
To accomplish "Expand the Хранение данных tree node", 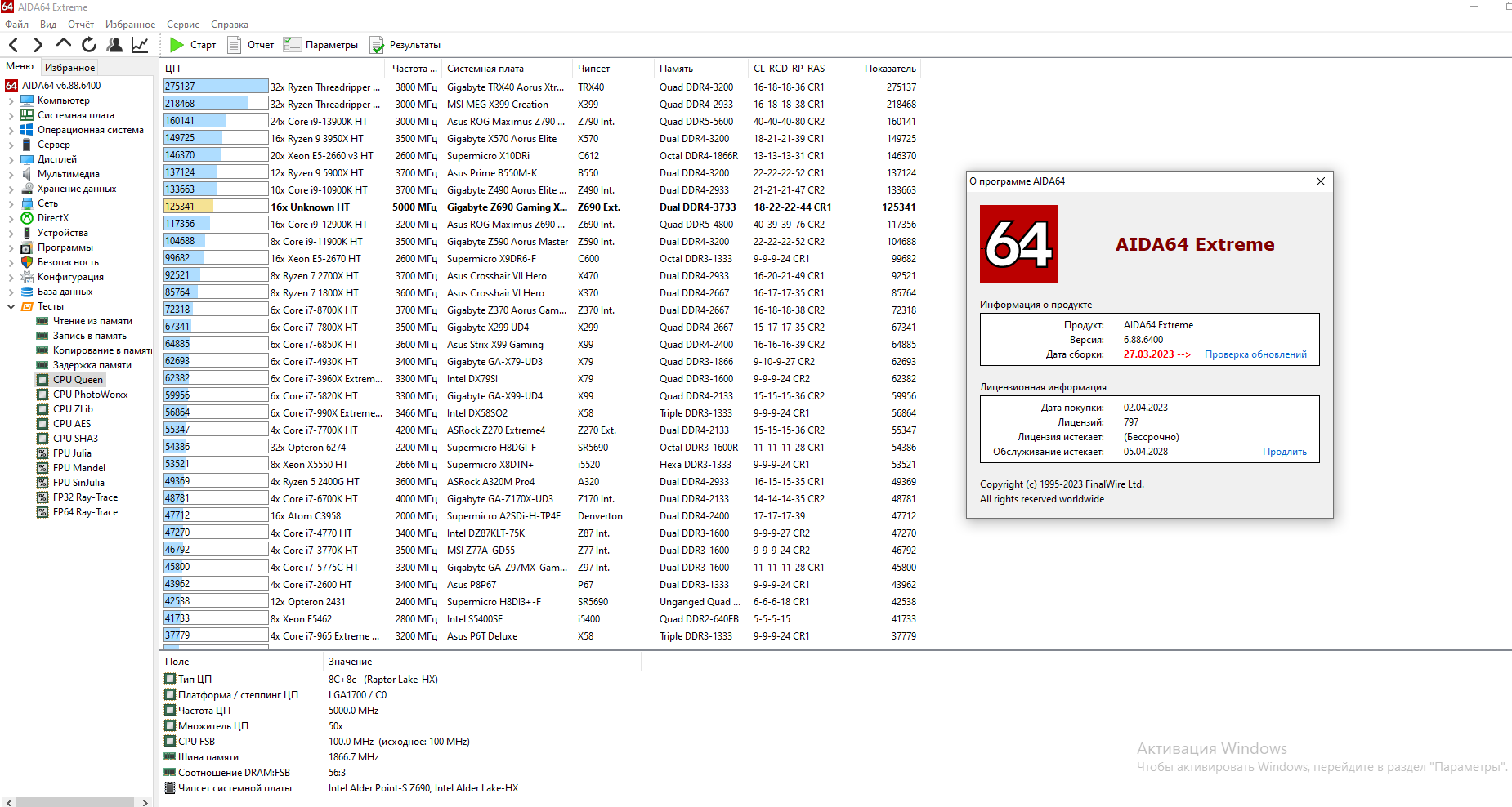I will (x=11, y=189).
